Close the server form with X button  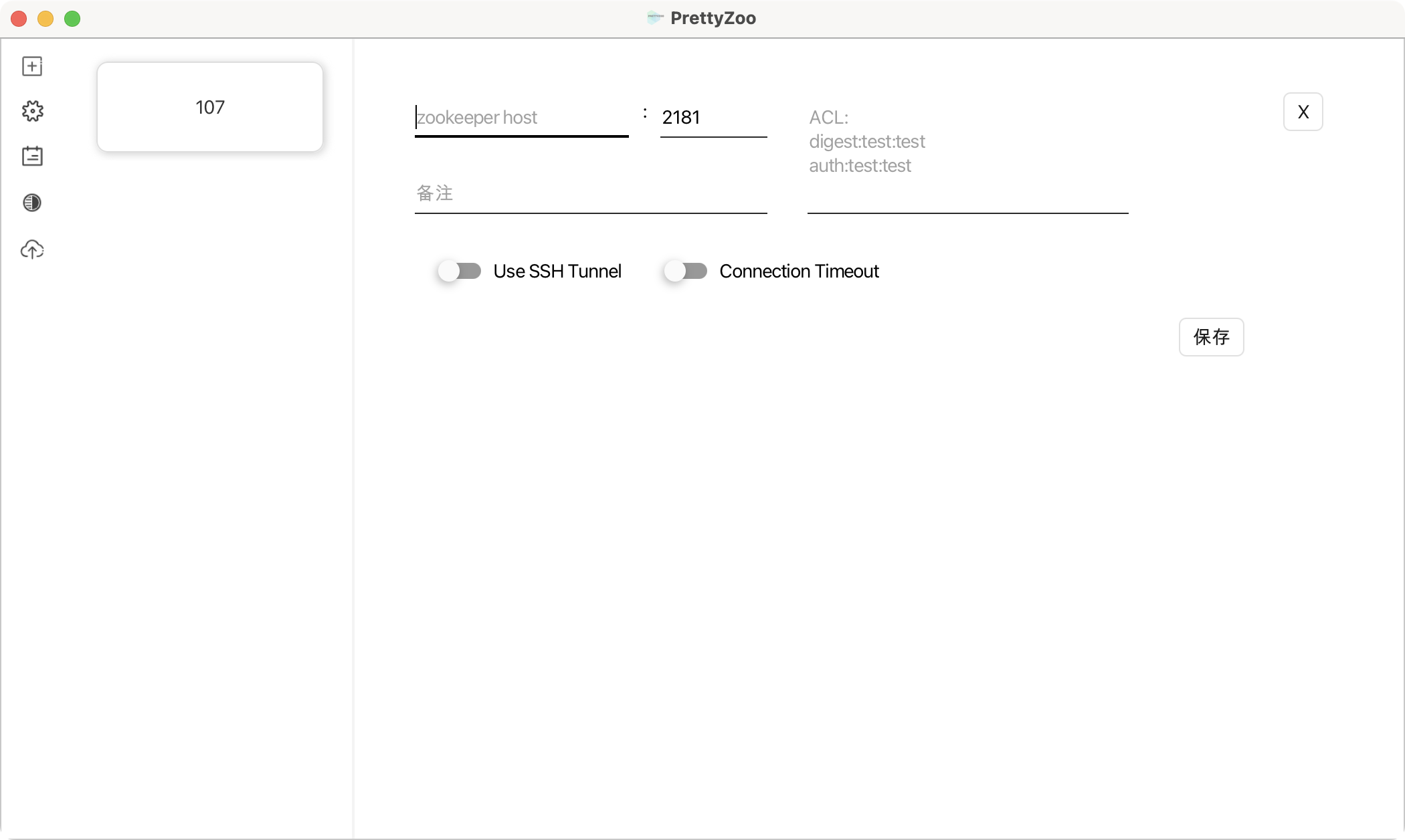[x=1303, y=112]
